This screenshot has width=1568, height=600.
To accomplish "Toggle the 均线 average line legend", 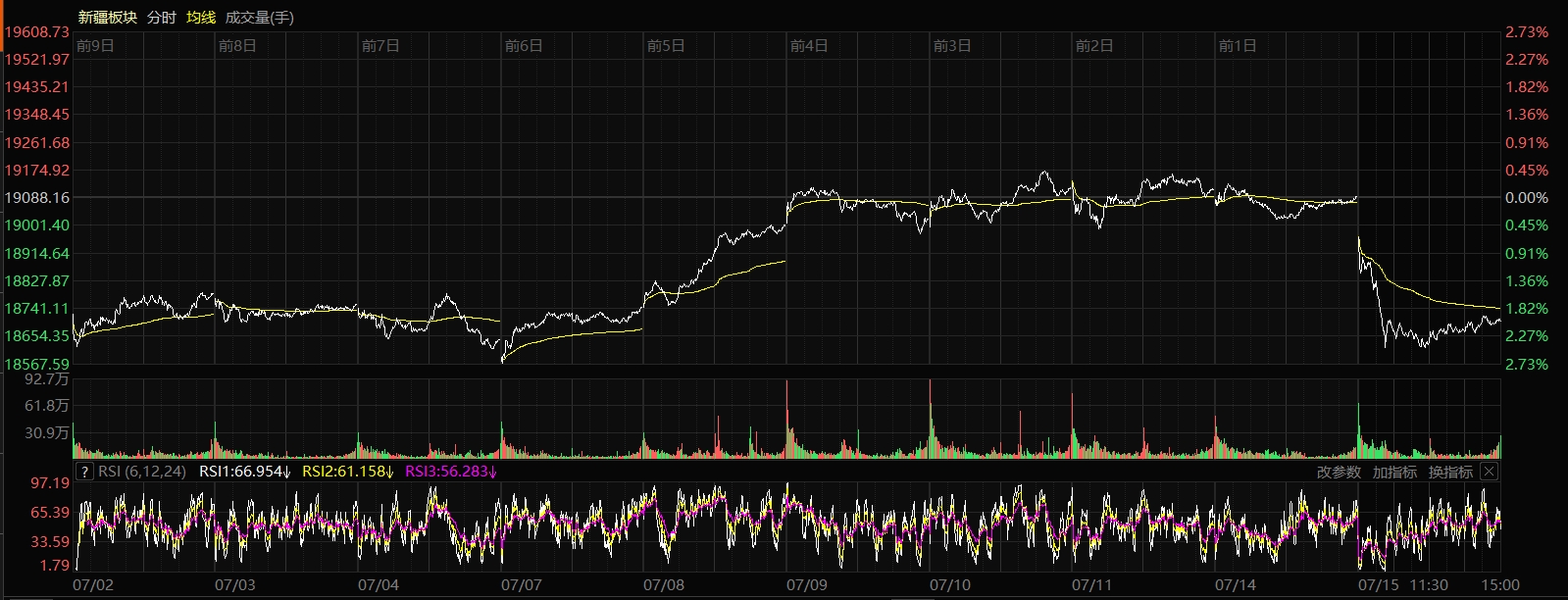I will pos(201,18).
